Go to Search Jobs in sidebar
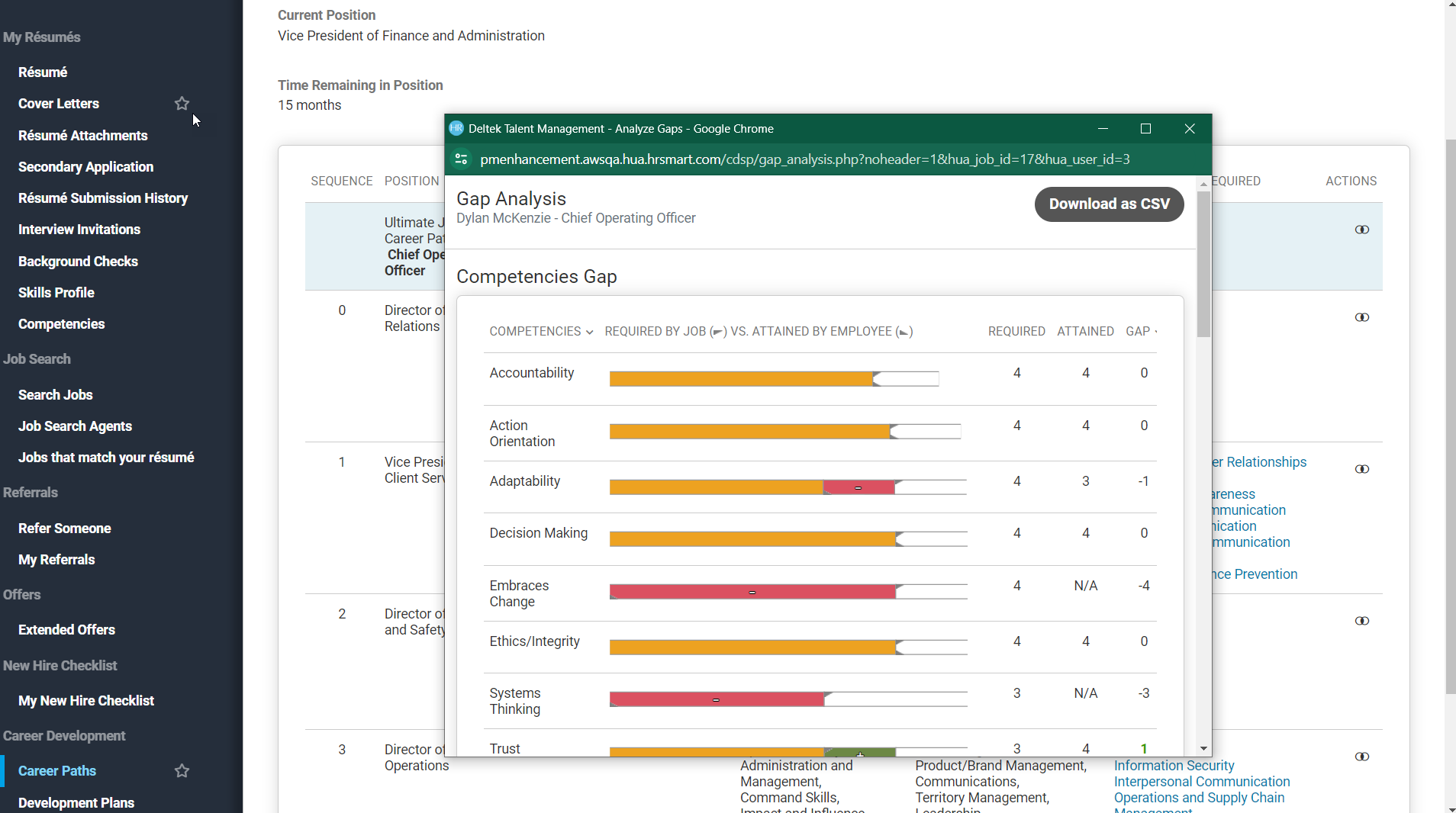The image size is (1456, 813). (56, 395)
